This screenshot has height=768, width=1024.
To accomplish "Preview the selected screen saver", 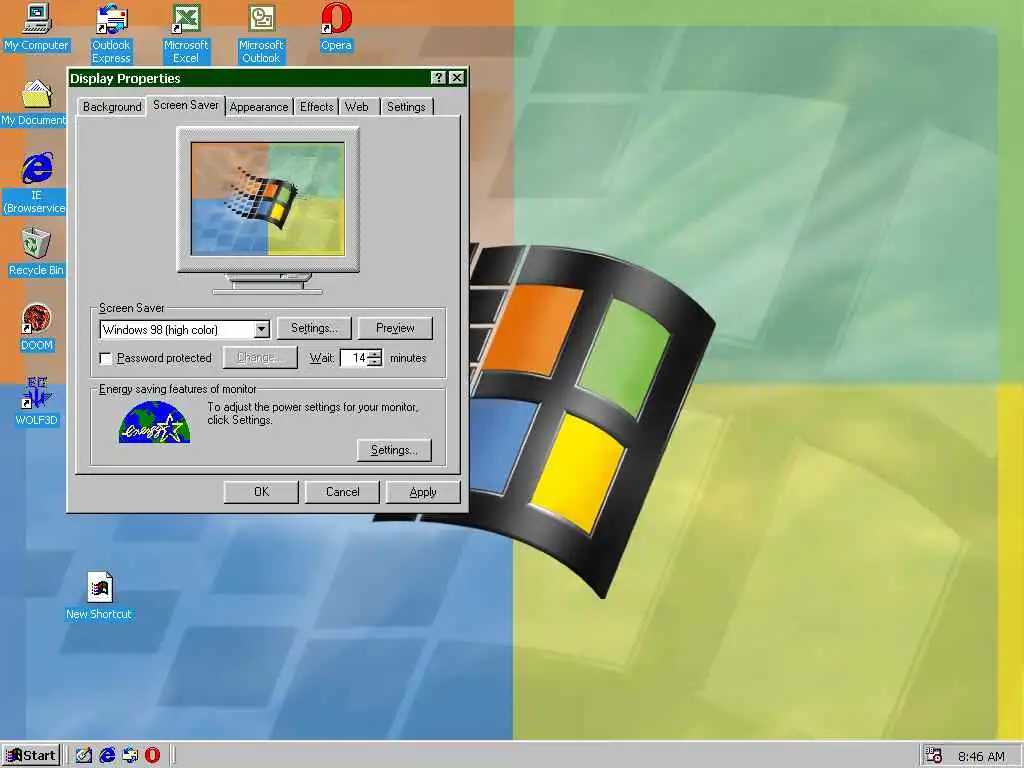I will tap(395, 328).
